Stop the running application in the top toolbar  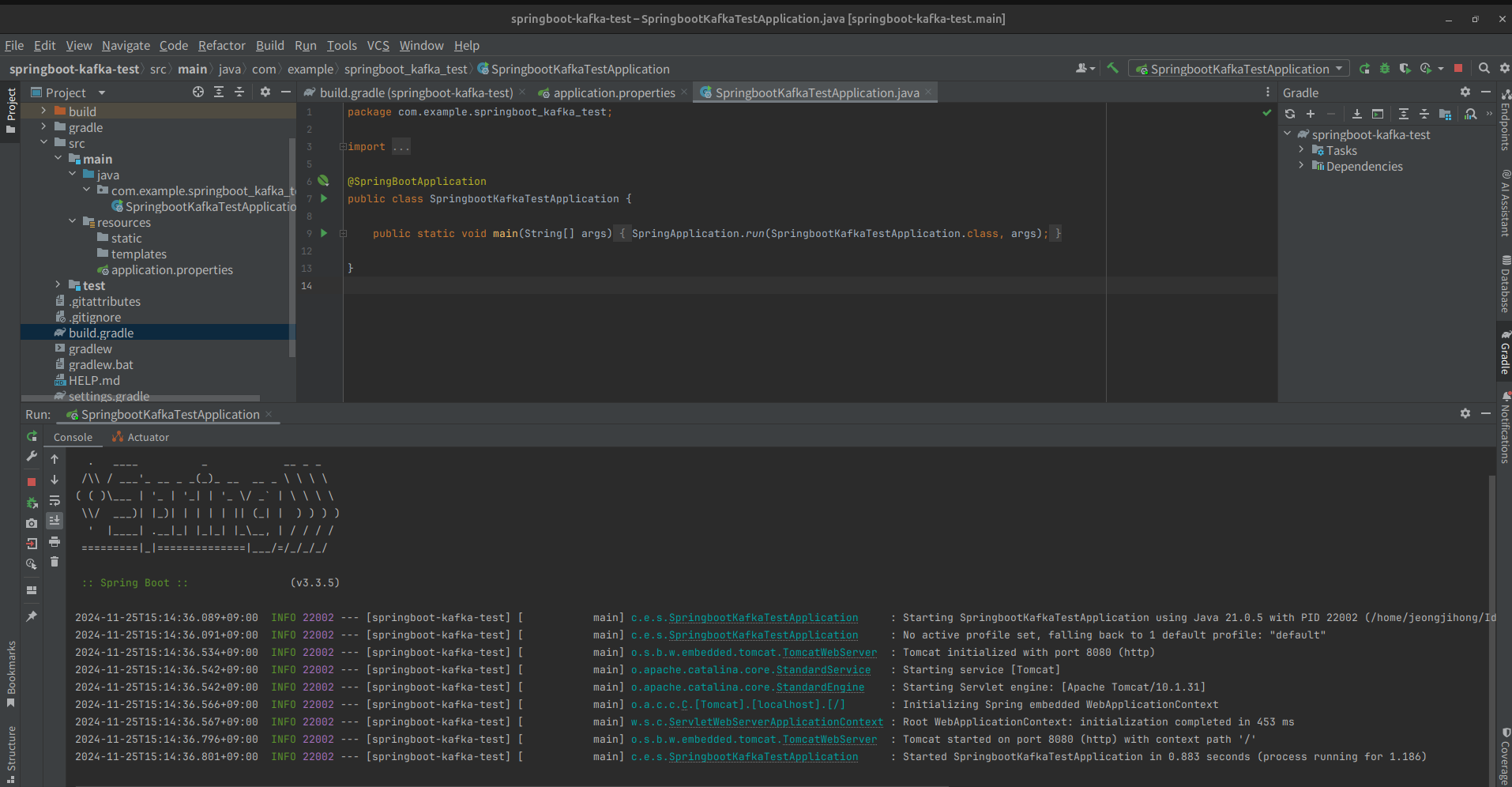point(1458,69)
